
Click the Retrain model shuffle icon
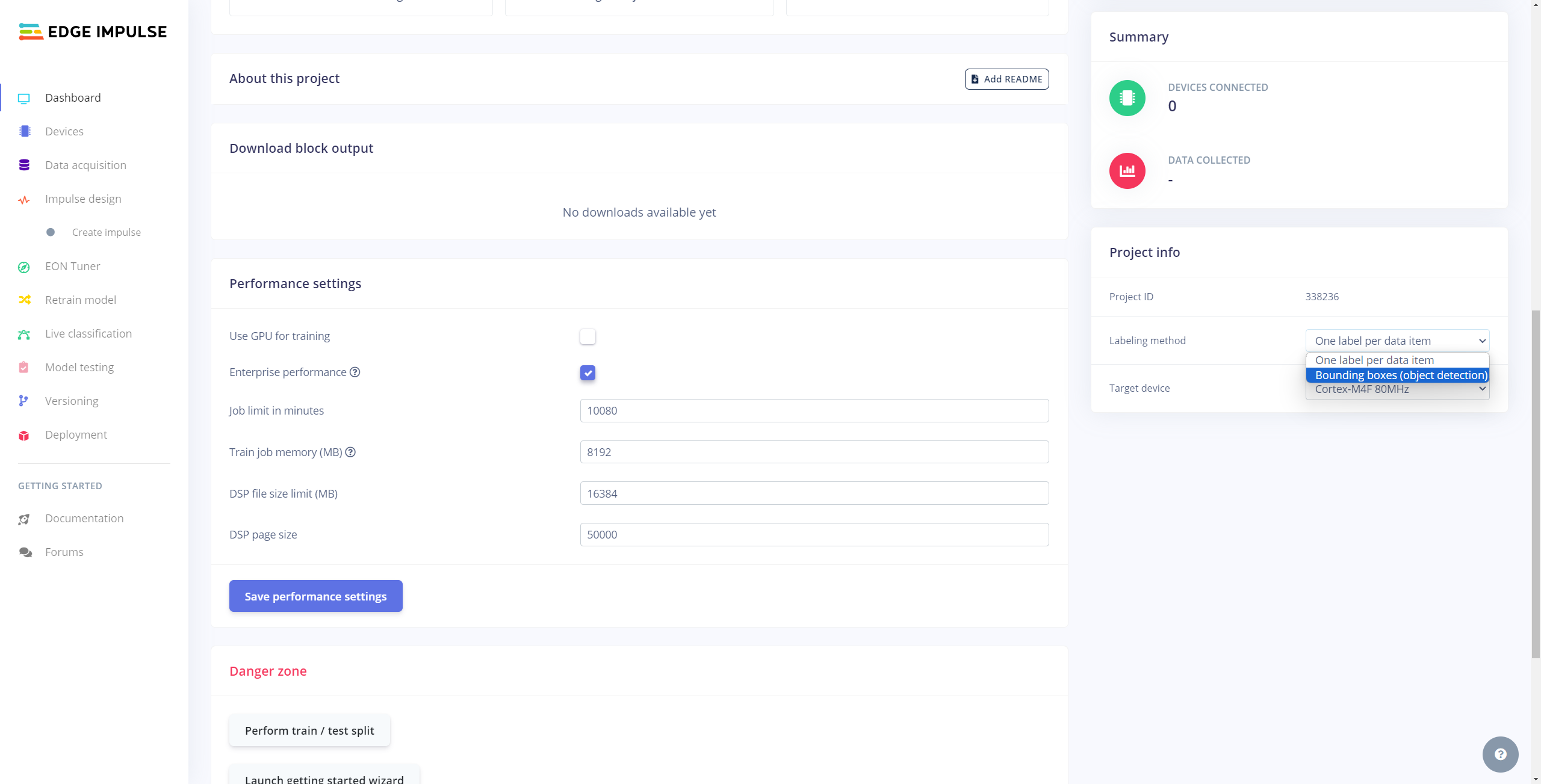(x=24, y=300)
